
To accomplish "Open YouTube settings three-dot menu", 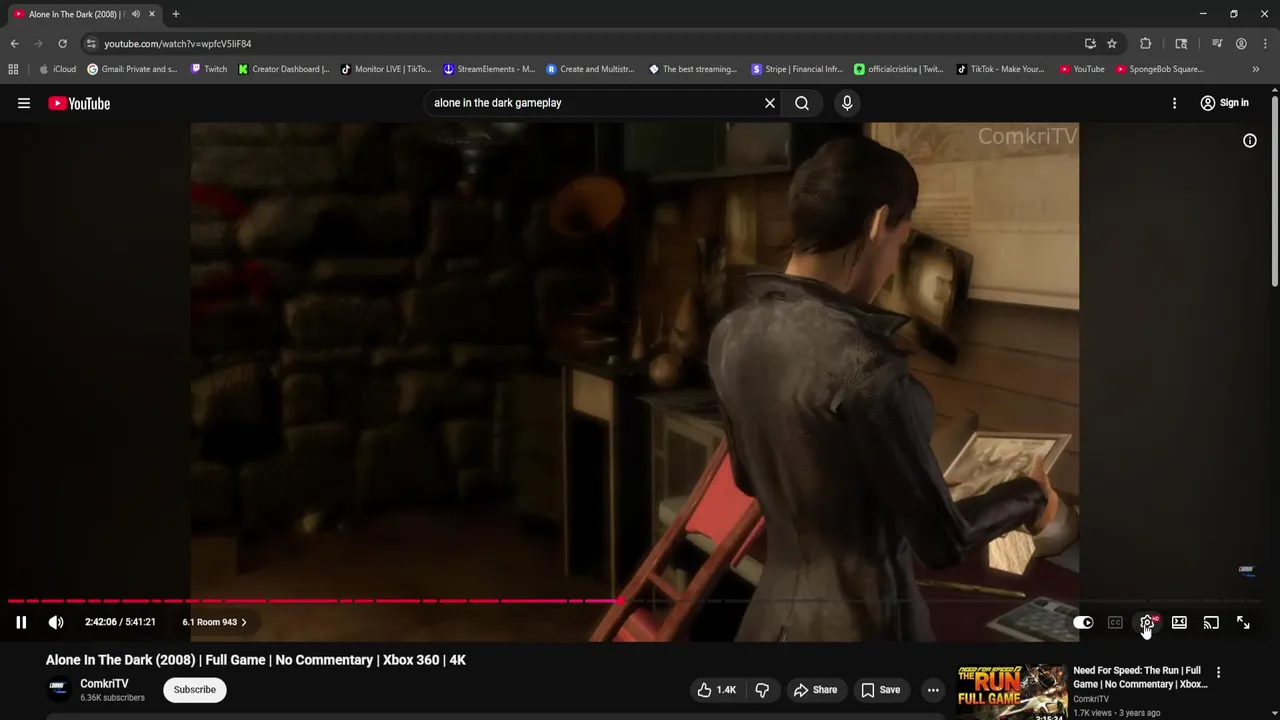I will [x=1174, y=103].
